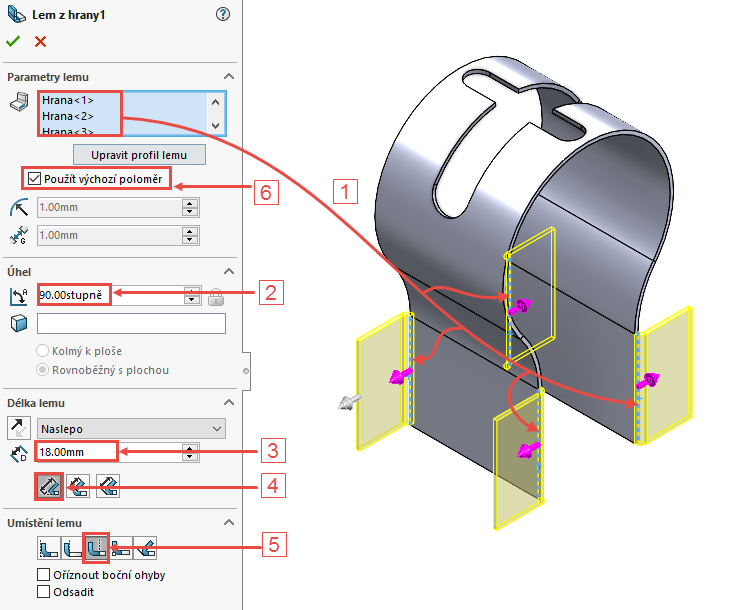The image size is (750, 610).
Task: Open the Naslepo end condition dropdown
Action: point(132,429)
